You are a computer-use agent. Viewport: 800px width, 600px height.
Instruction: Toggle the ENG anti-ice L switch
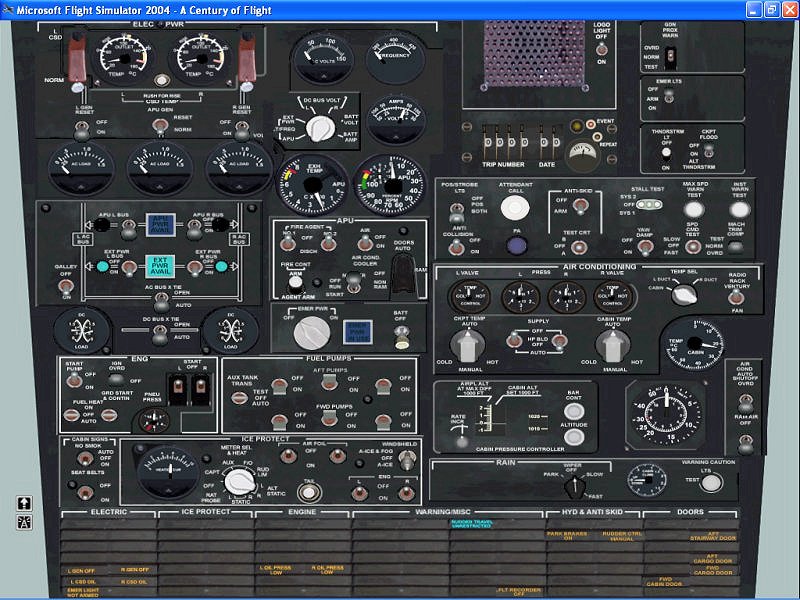(359, 493)
